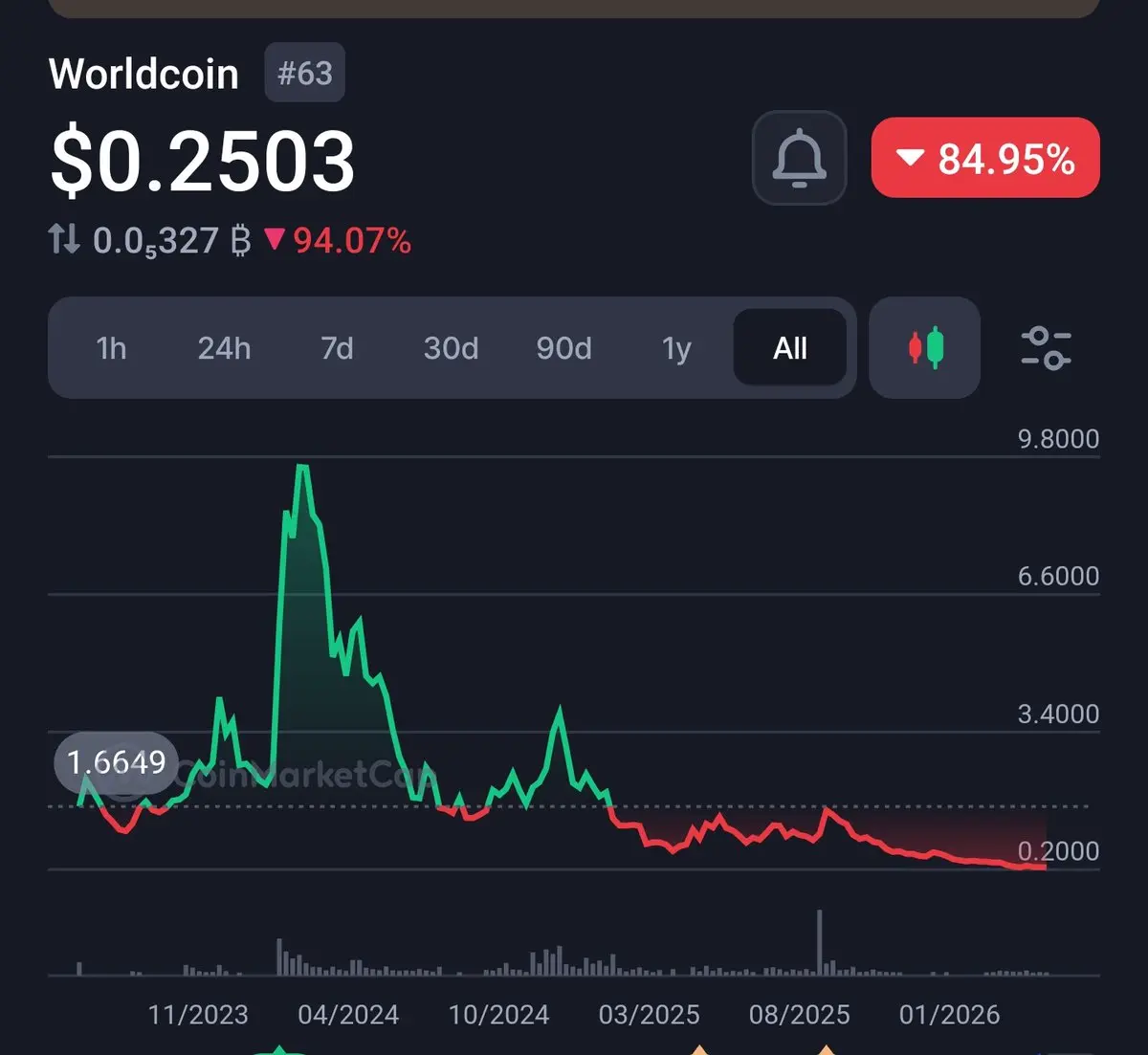This screenshot has height=1055, width=1148.
Task: Tap the 0.2000 y-axis label
Action: (1058, 850)
